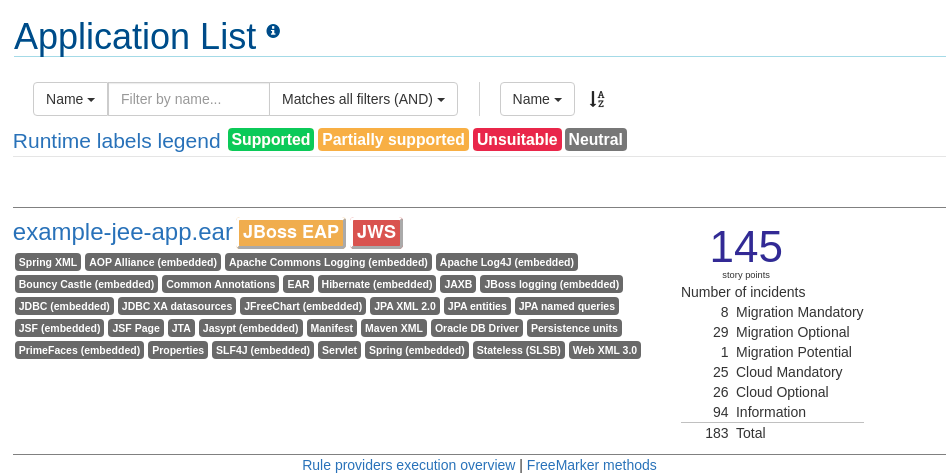The width and height of the screenshot is (950, 476).
Task: Open the Name sort-by dropdown
Action: pyautogui.click(x=537, y=99)
